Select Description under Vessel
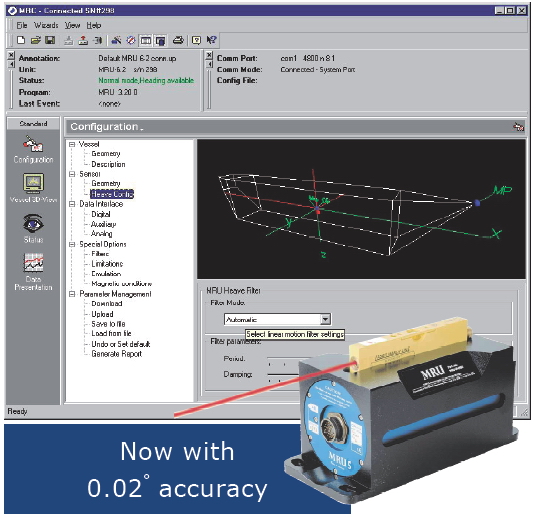The image size is (539, 518). coord(108,164)
